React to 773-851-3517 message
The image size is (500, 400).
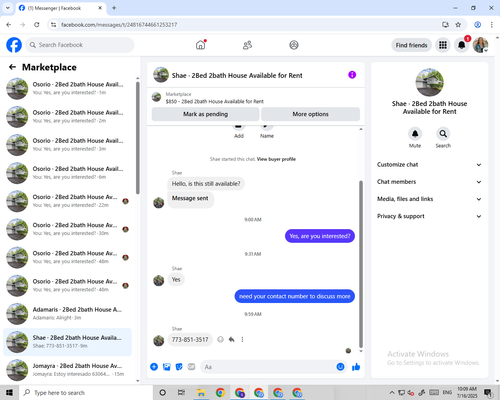click(x=220, y=339)
